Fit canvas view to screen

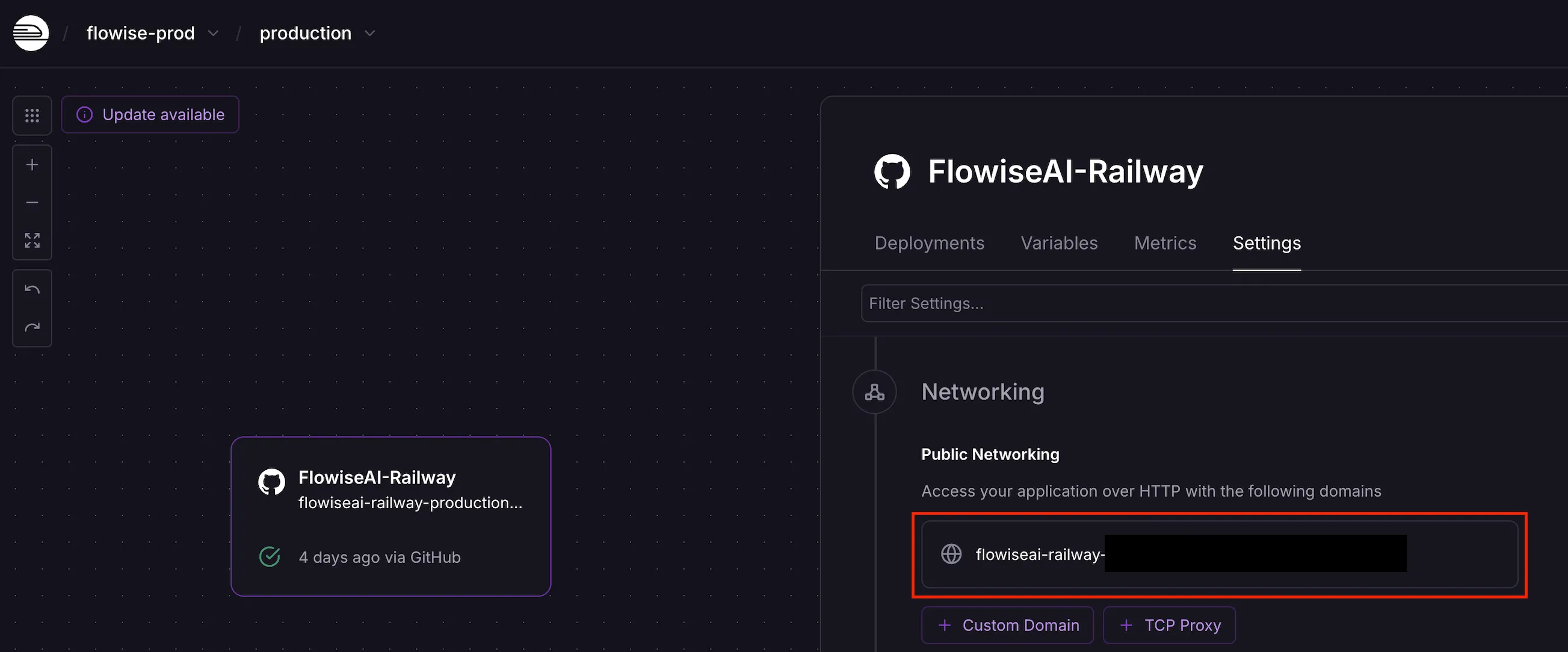[x=32, y=240]
